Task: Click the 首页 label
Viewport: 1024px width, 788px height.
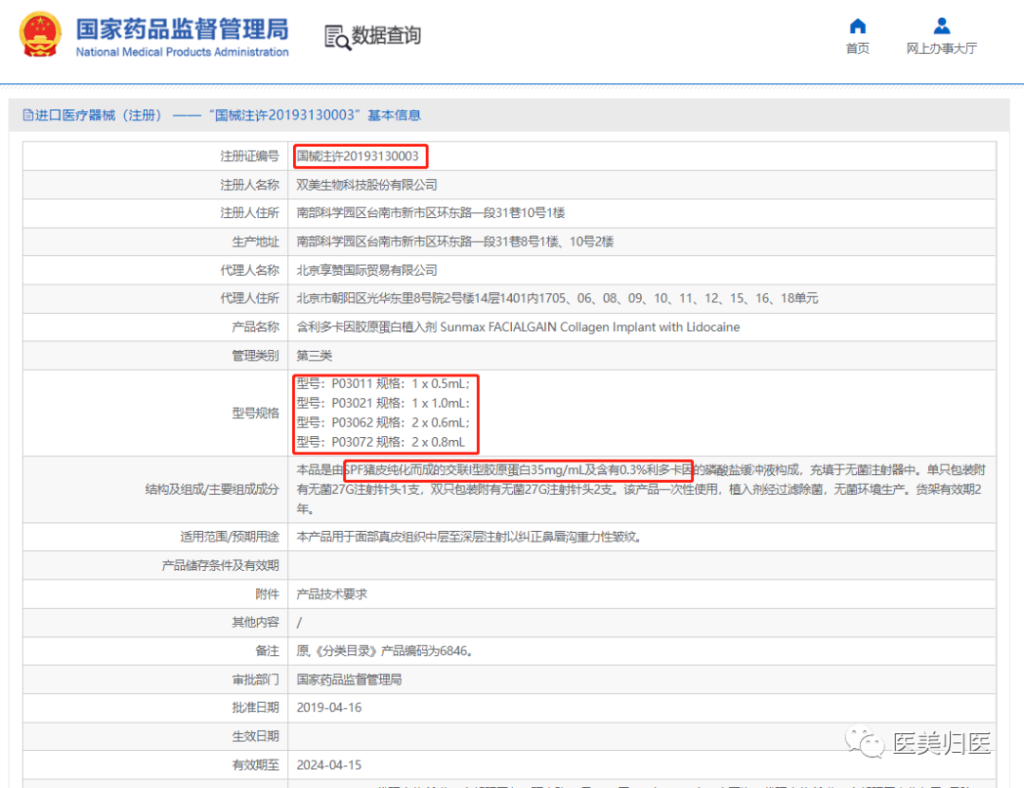Action: 857,48
